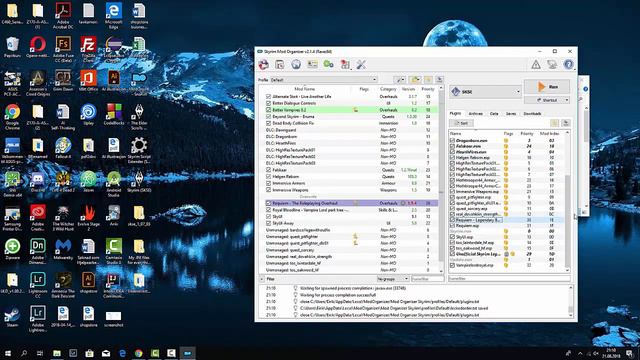Open Microsoft Edge desktop shortcut

[x=113, y=16]
